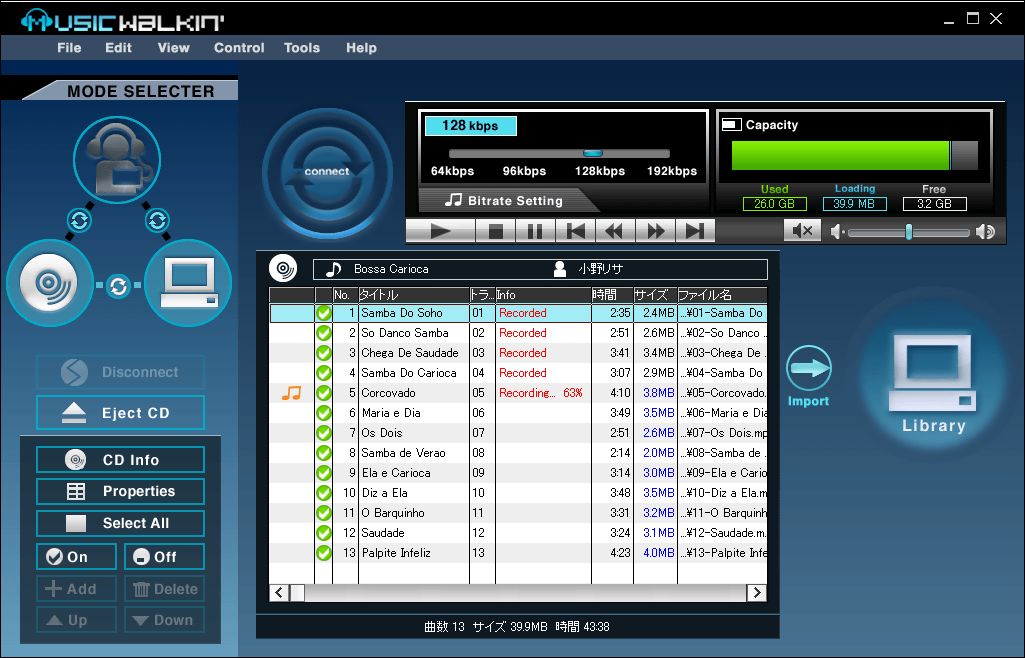Skip to the previous track

pos(575,231)
